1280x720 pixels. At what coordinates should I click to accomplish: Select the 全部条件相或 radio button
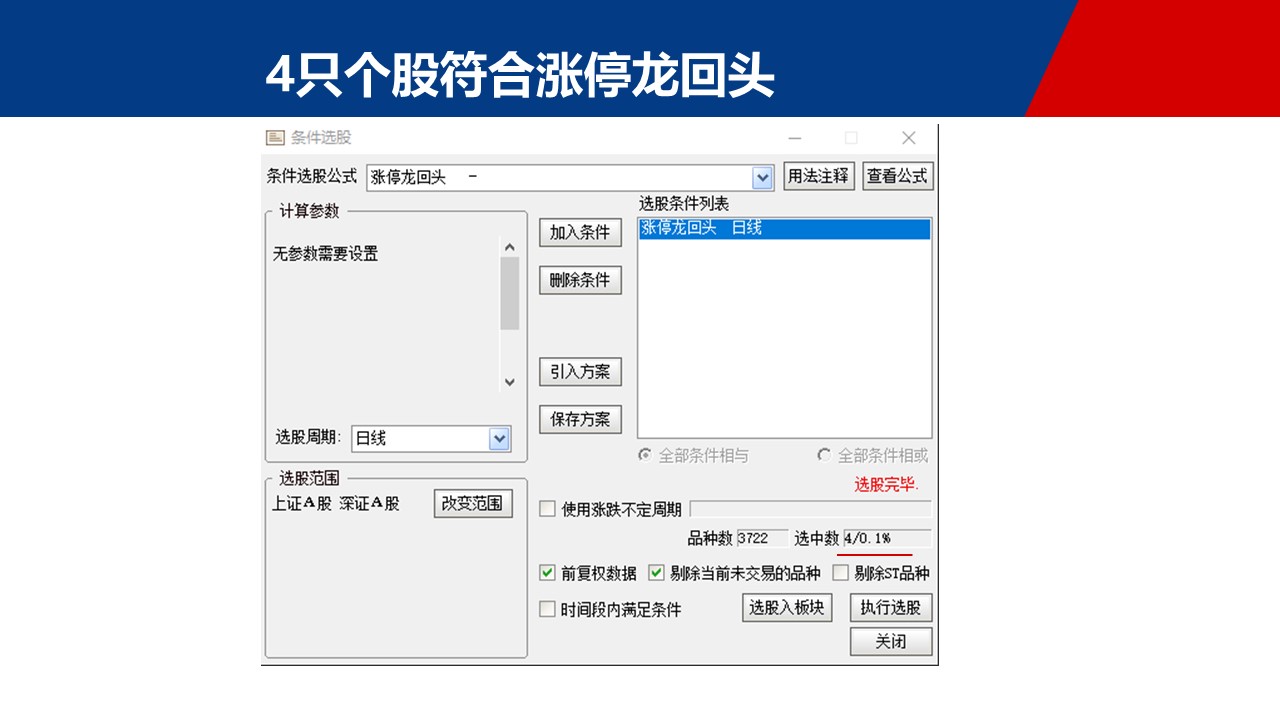(824, 455)
